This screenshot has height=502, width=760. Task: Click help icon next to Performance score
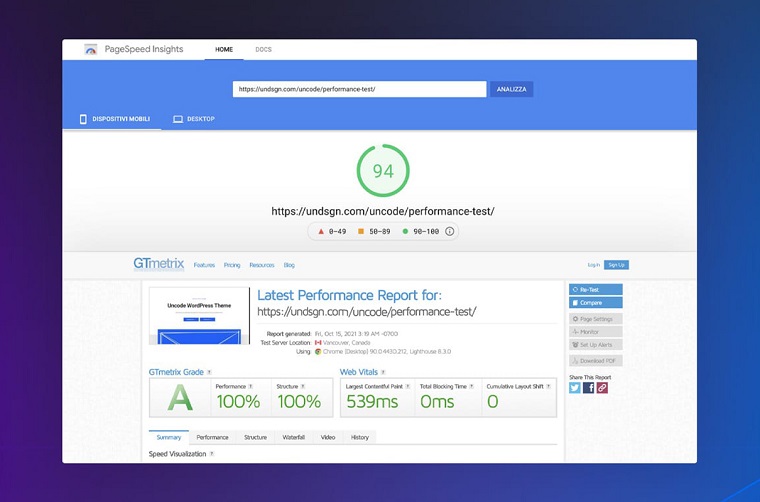[251, 386]
